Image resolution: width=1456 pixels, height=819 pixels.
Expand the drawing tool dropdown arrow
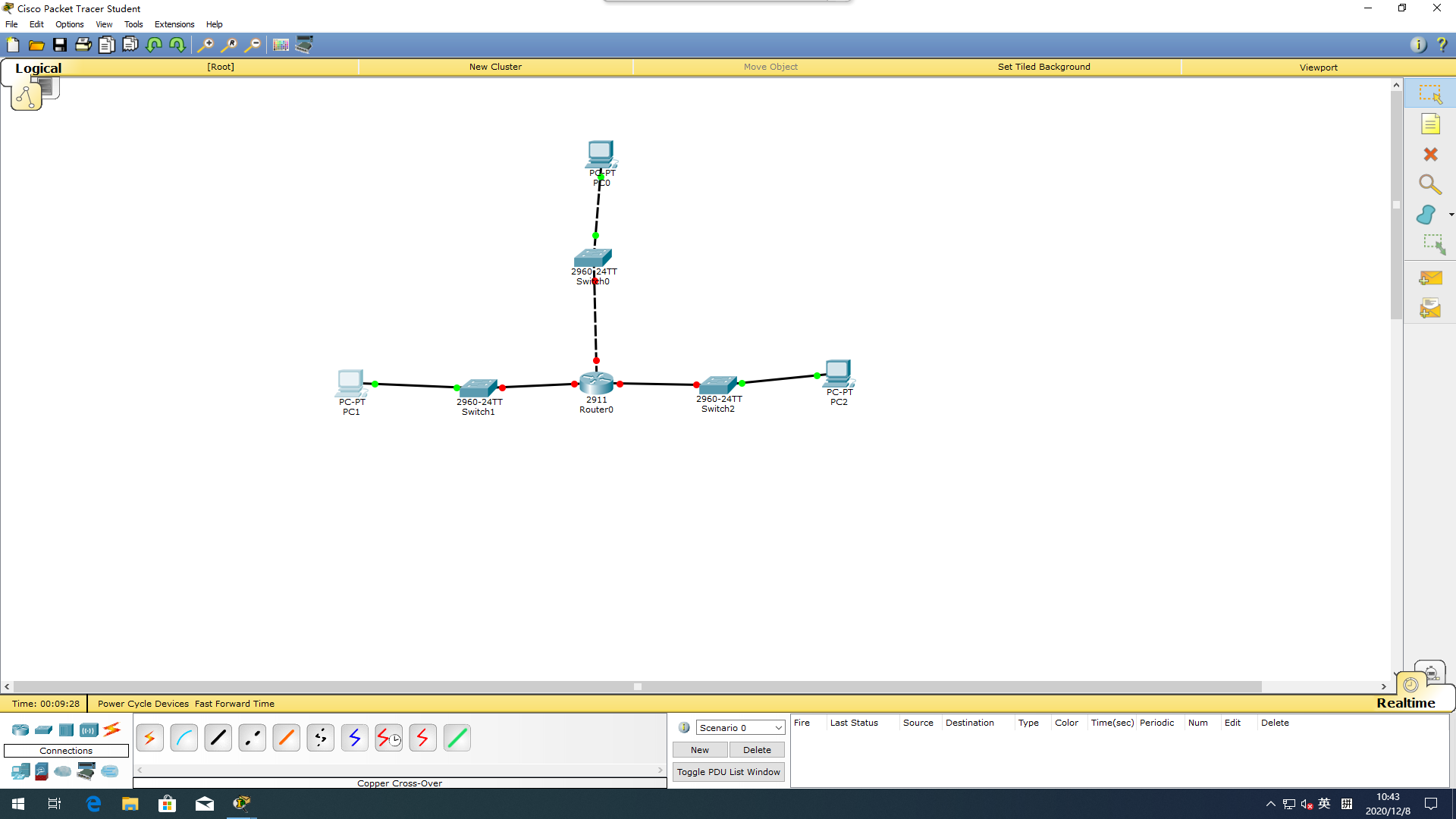1451,215
